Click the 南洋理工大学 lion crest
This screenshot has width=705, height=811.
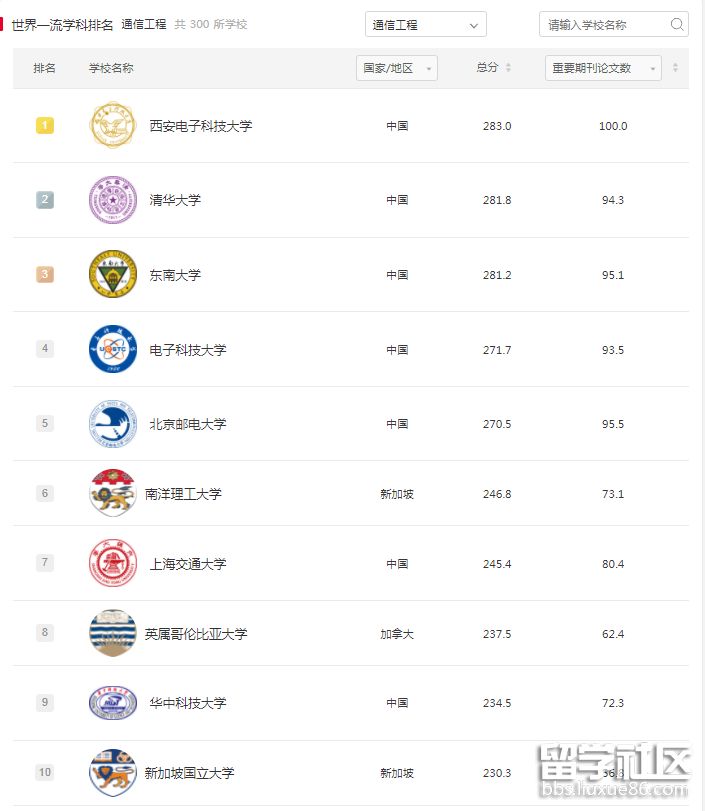point(112,493)
